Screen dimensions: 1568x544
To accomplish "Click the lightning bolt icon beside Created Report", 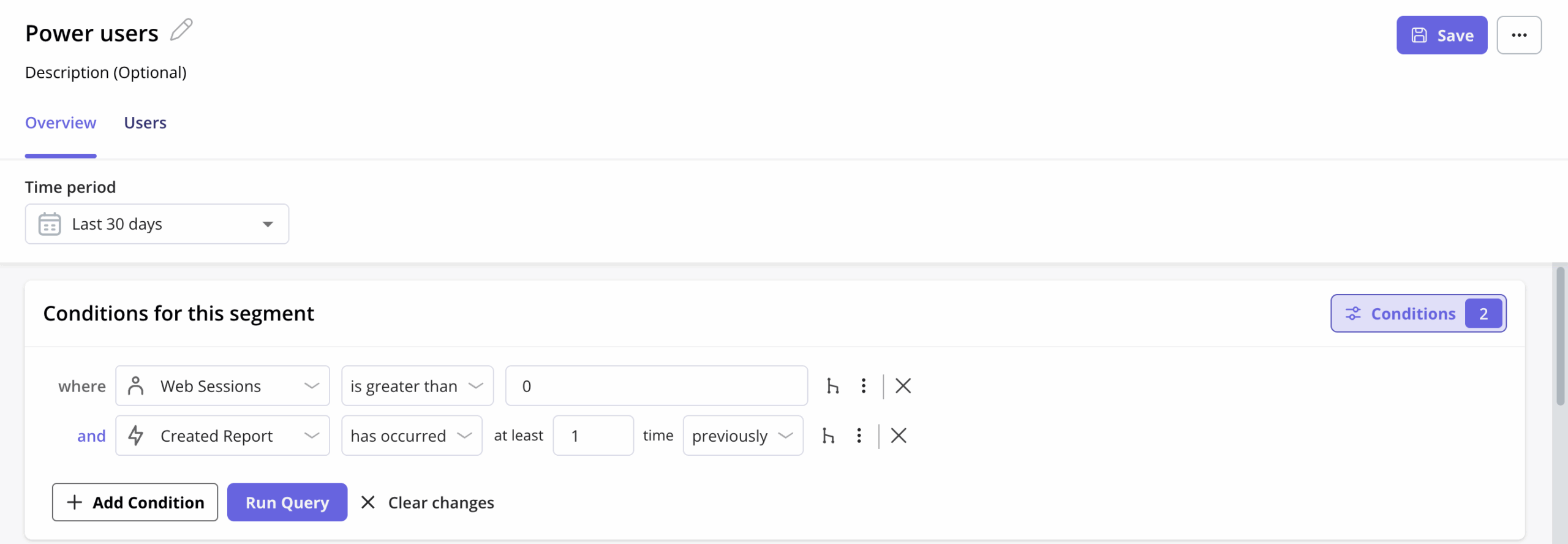I will tap(135, 435).
